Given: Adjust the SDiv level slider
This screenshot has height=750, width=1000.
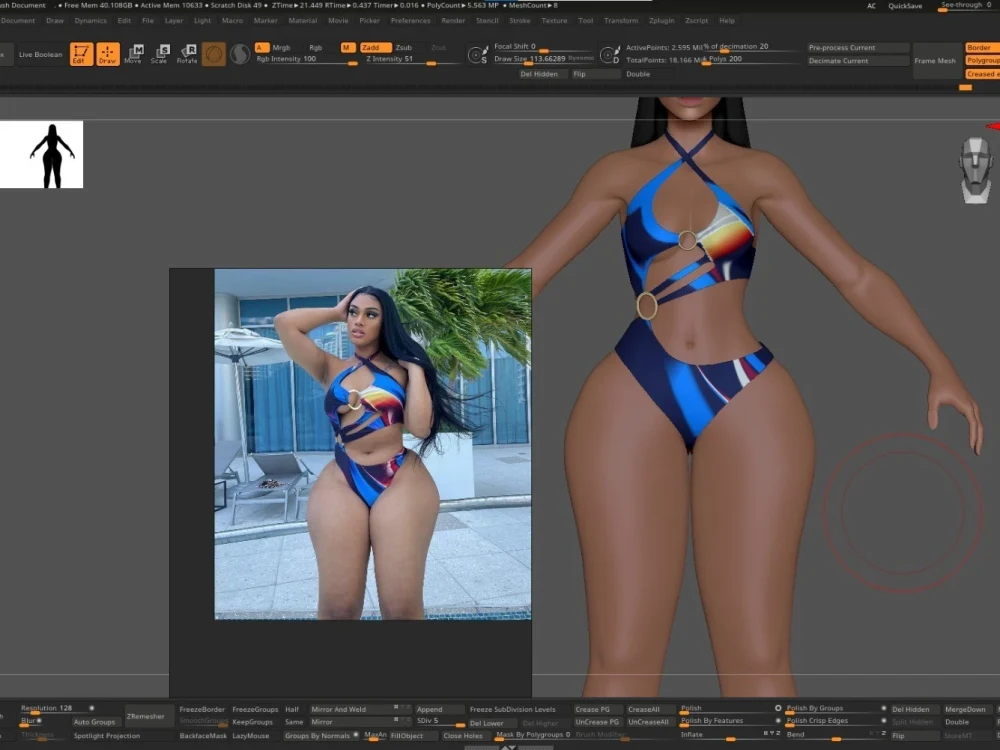Looking at the screenshot, I should tap(439, 722).
